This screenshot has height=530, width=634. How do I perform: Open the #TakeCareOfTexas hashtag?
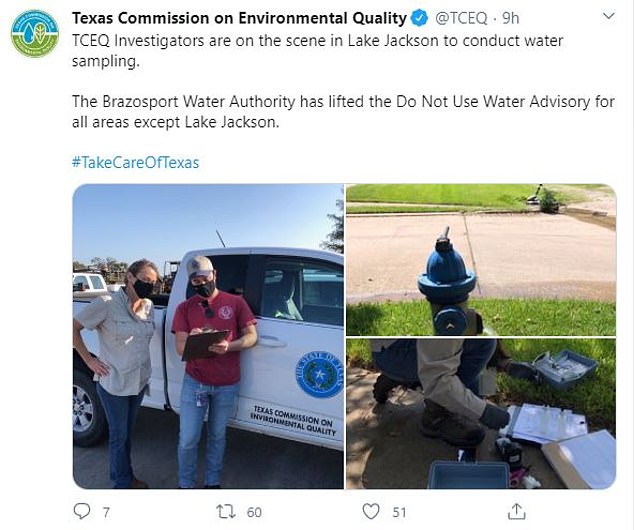click(x=135, y=163)
